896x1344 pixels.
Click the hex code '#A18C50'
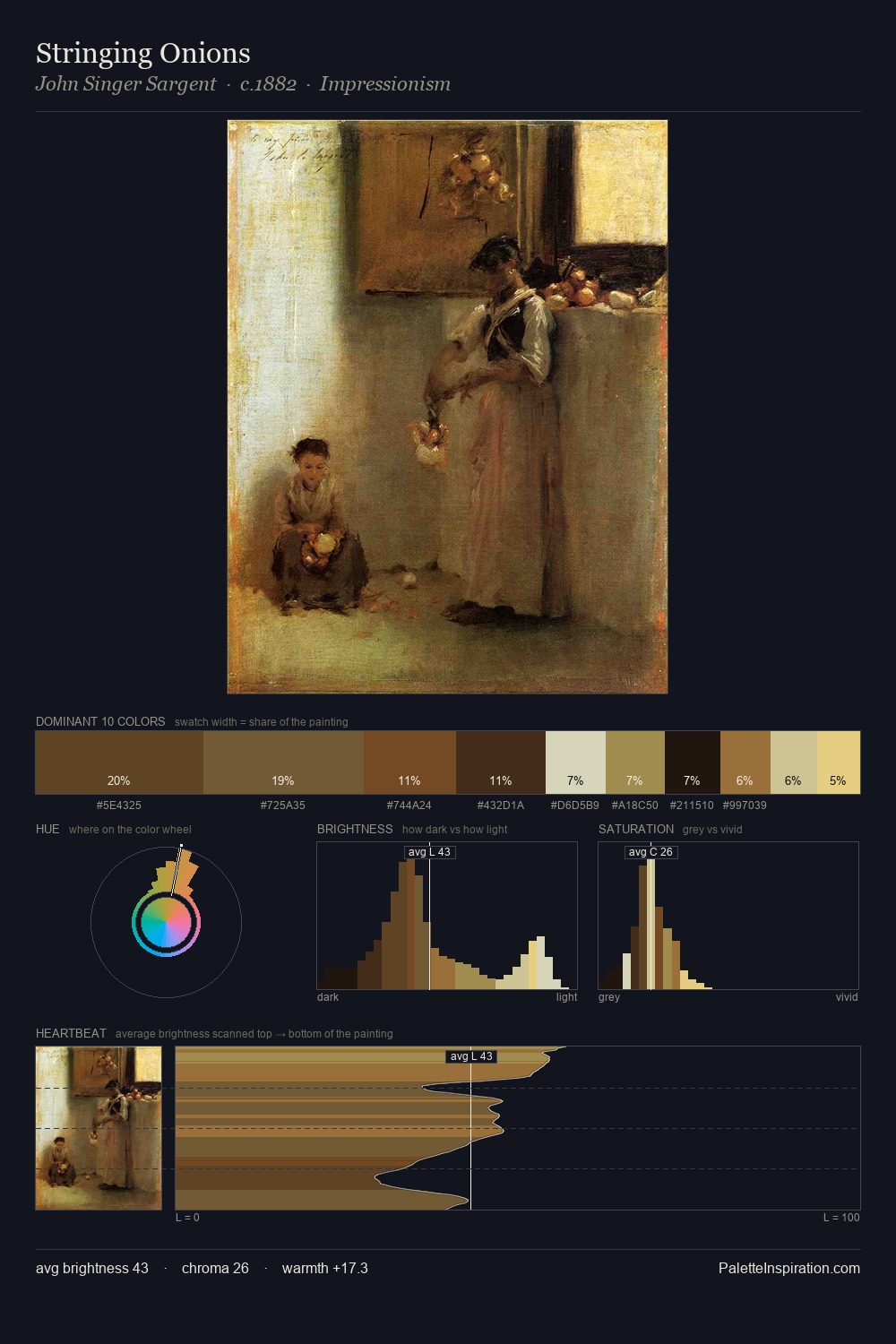point(635,806)
